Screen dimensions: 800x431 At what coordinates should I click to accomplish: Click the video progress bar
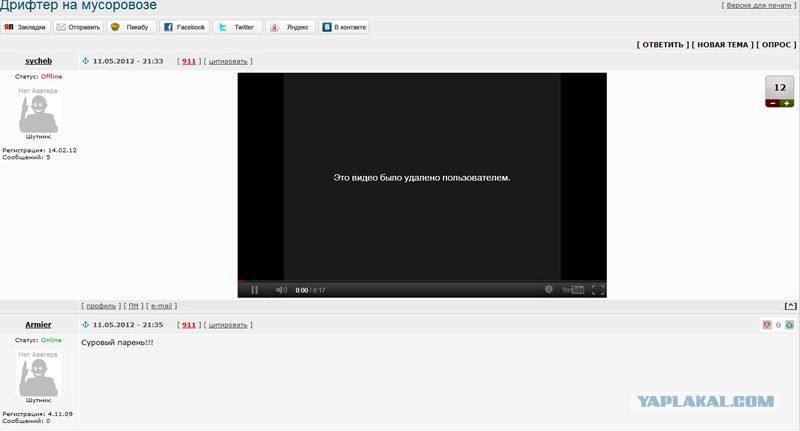(421, 281)
